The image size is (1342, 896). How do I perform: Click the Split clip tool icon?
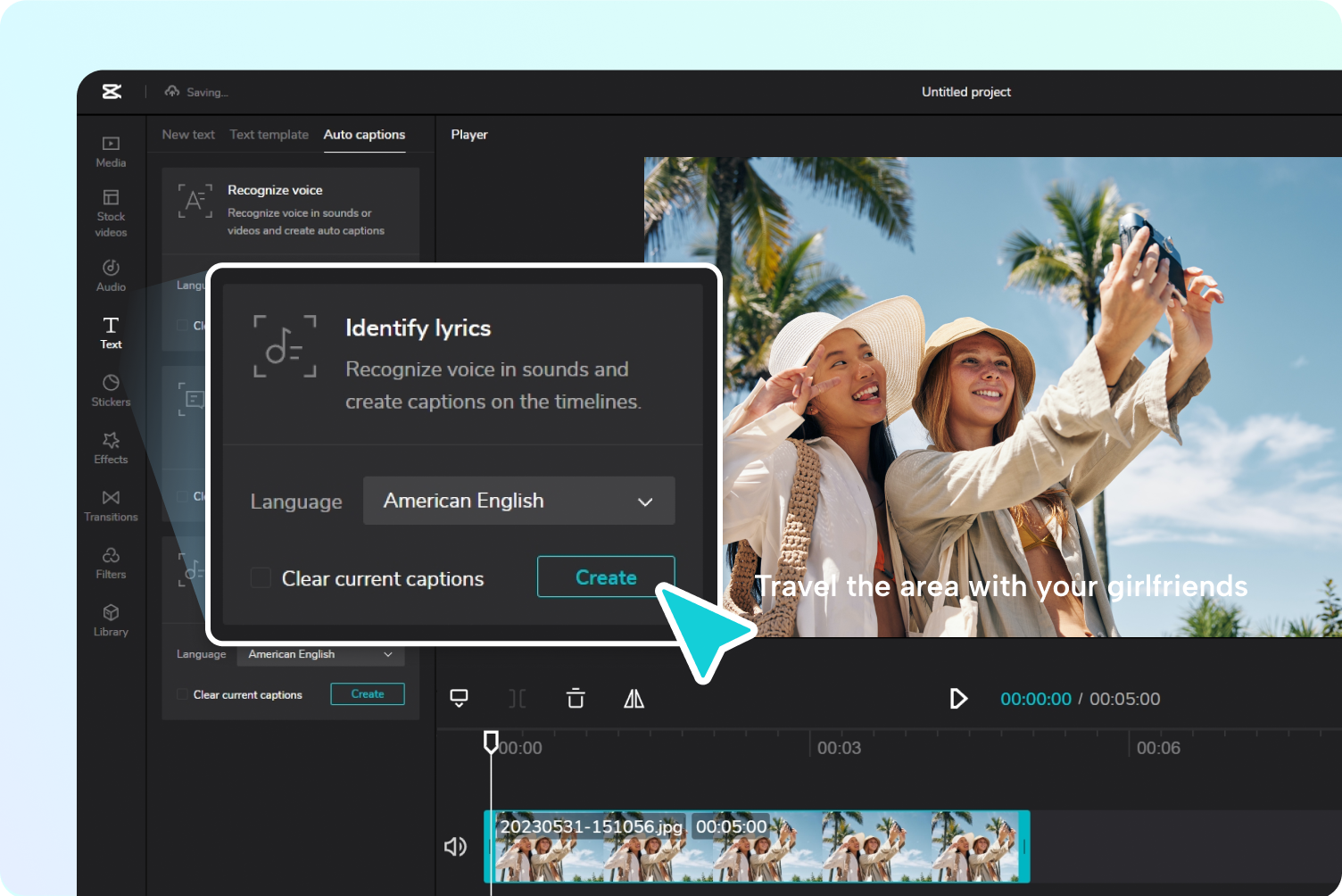pyautogui.click(x=517, y=698)
